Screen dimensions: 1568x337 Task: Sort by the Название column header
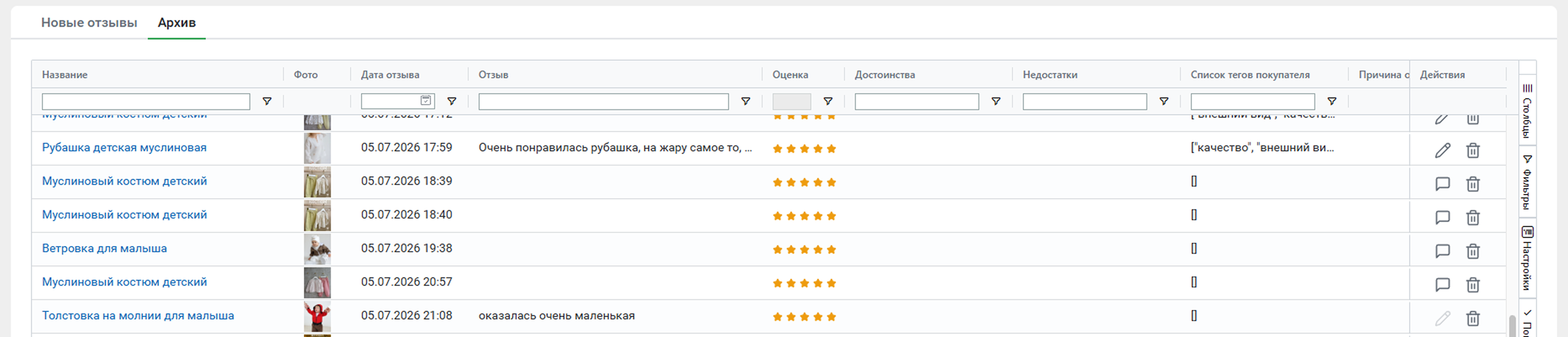[65, 74]
